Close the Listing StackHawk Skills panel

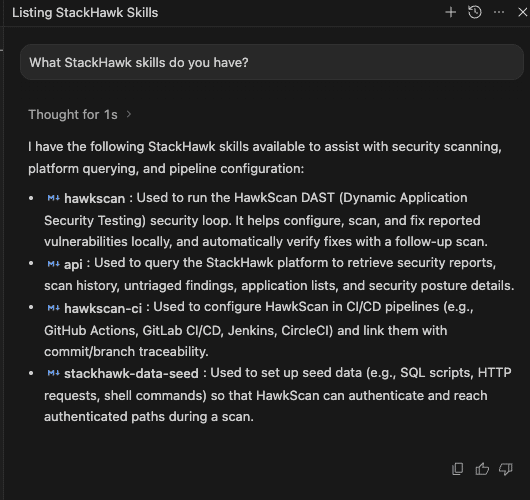pyautogui.click(x=523, y=13)
